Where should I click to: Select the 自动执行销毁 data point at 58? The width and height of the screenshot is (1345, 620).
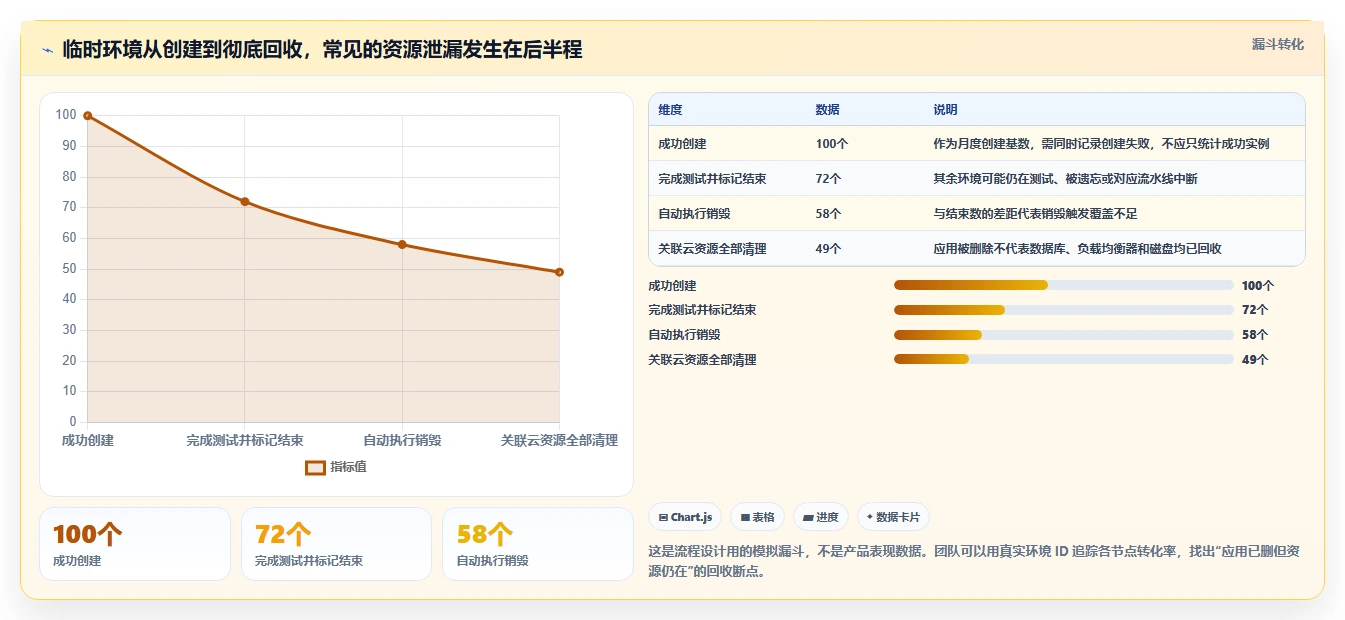[x=402, y=244]
